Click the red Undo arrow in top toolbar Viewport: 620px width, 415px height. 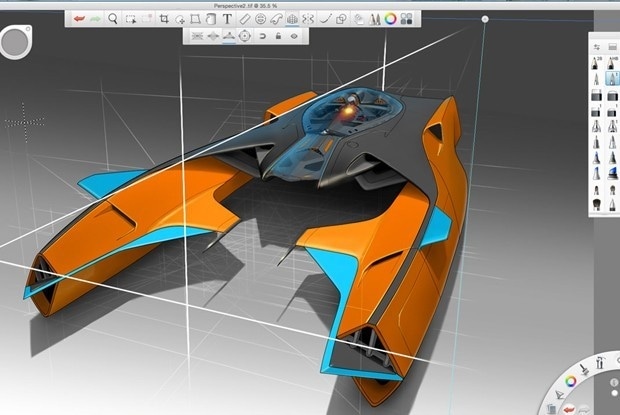[x=81, y=18]
